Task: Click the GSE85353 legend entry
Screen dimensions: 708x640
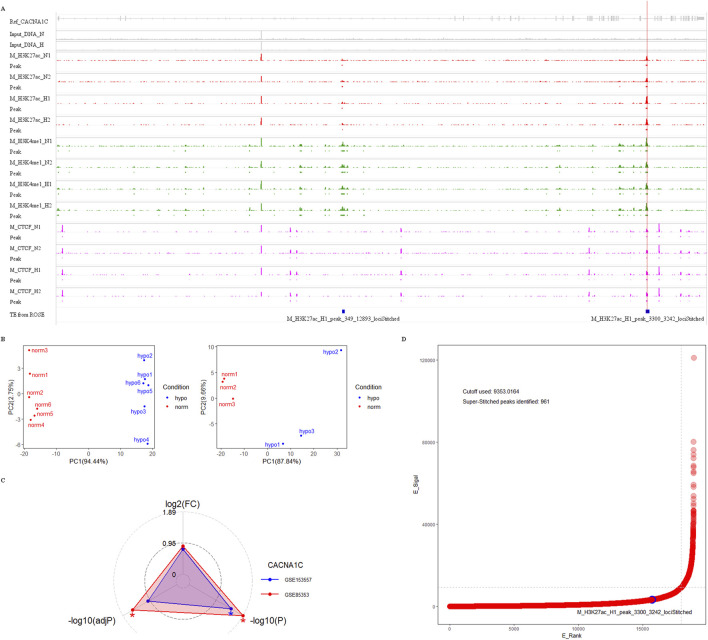Action: click(x=285, y=595)
